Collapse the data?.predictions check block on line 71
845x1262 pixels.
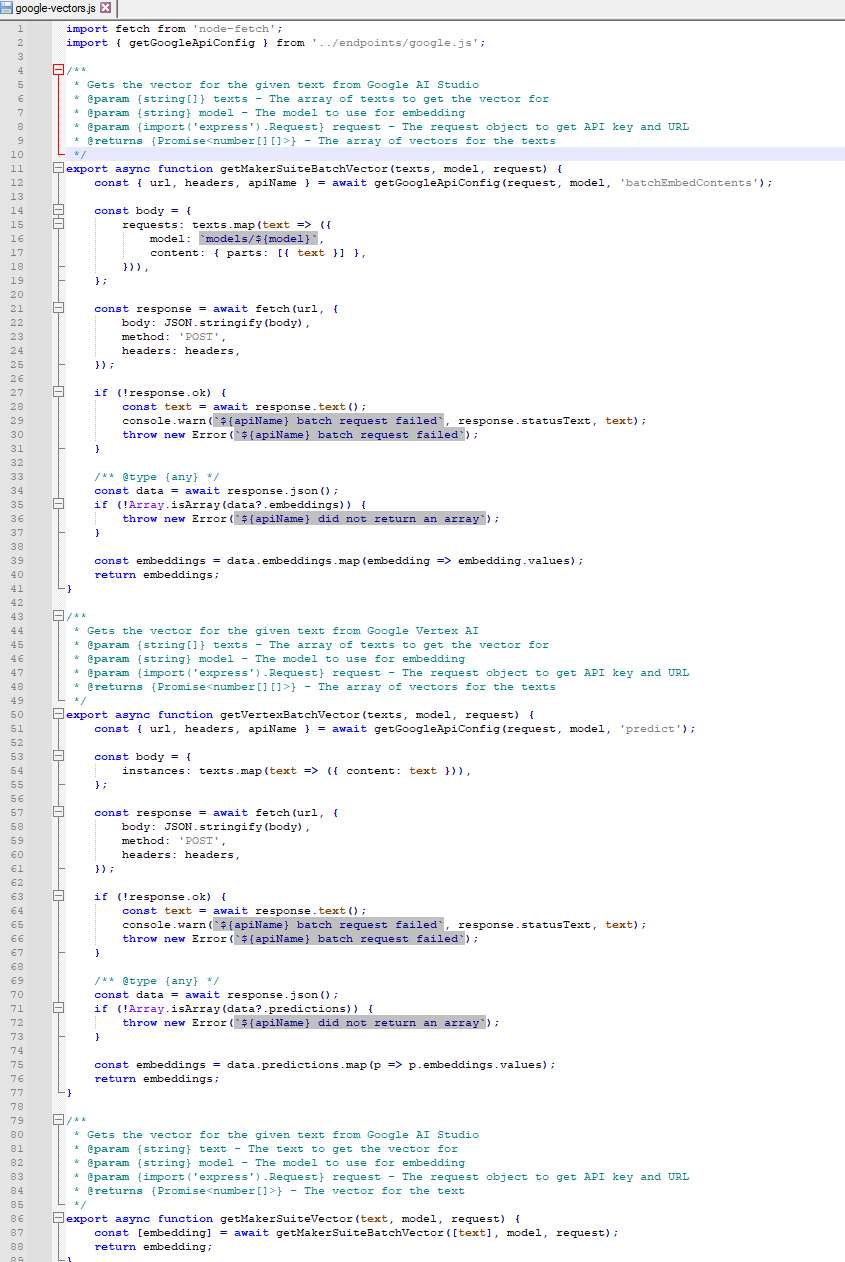[x=58, y=1008]
